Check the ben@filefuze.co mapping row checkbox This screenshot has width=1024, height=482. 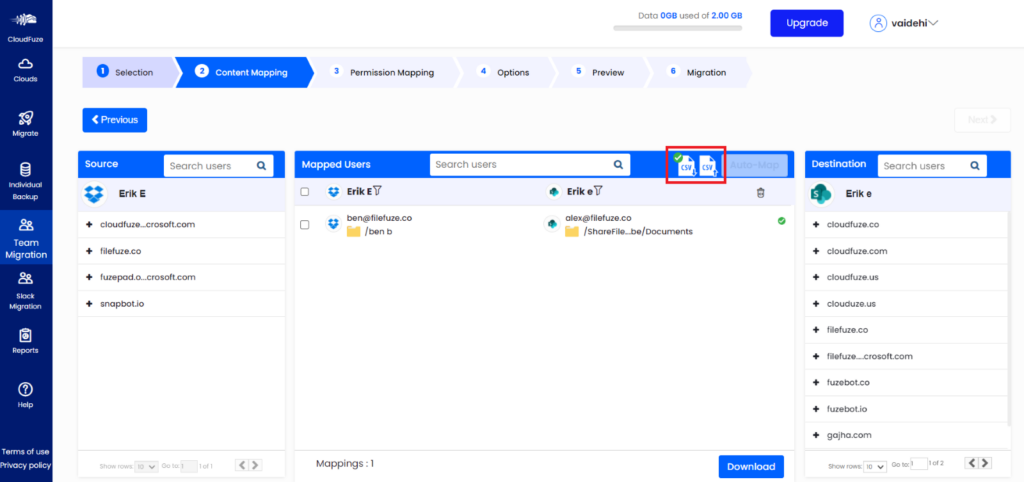tap(305, 225)
